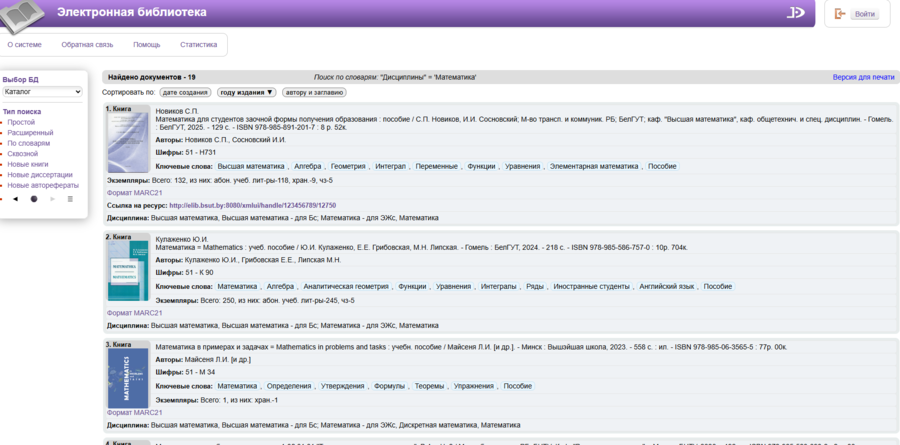Open Новые книги link

pos(28,164)
